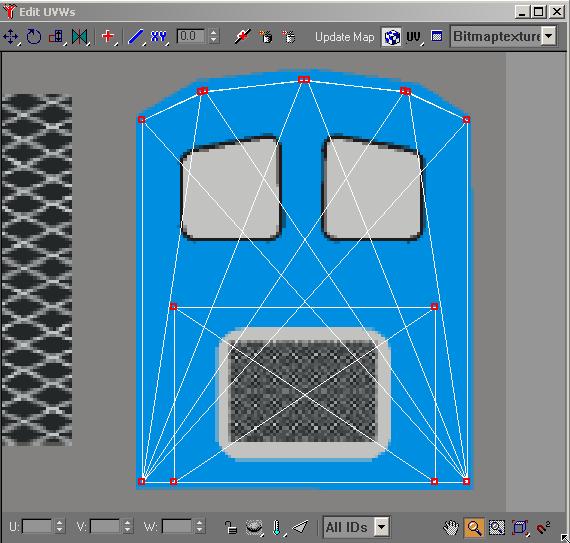Toggle the snap magnet icon
Image resolution: width=570 pixels, height=543 pixels.
pyautogui.click(x=543, y=527)
